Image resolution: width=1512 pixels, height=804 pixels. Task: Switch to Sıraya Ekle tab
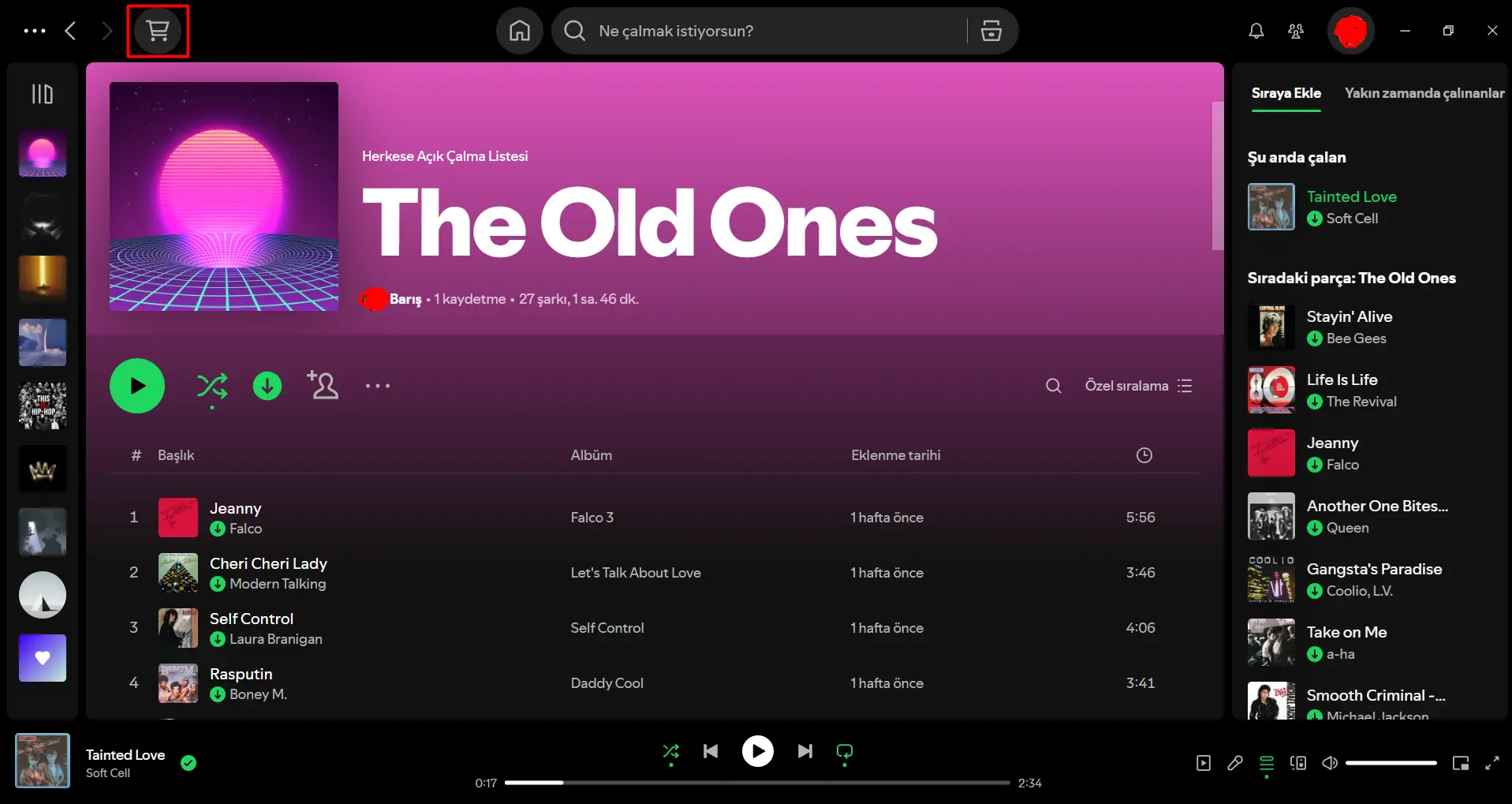click(x=1286, y=93)
